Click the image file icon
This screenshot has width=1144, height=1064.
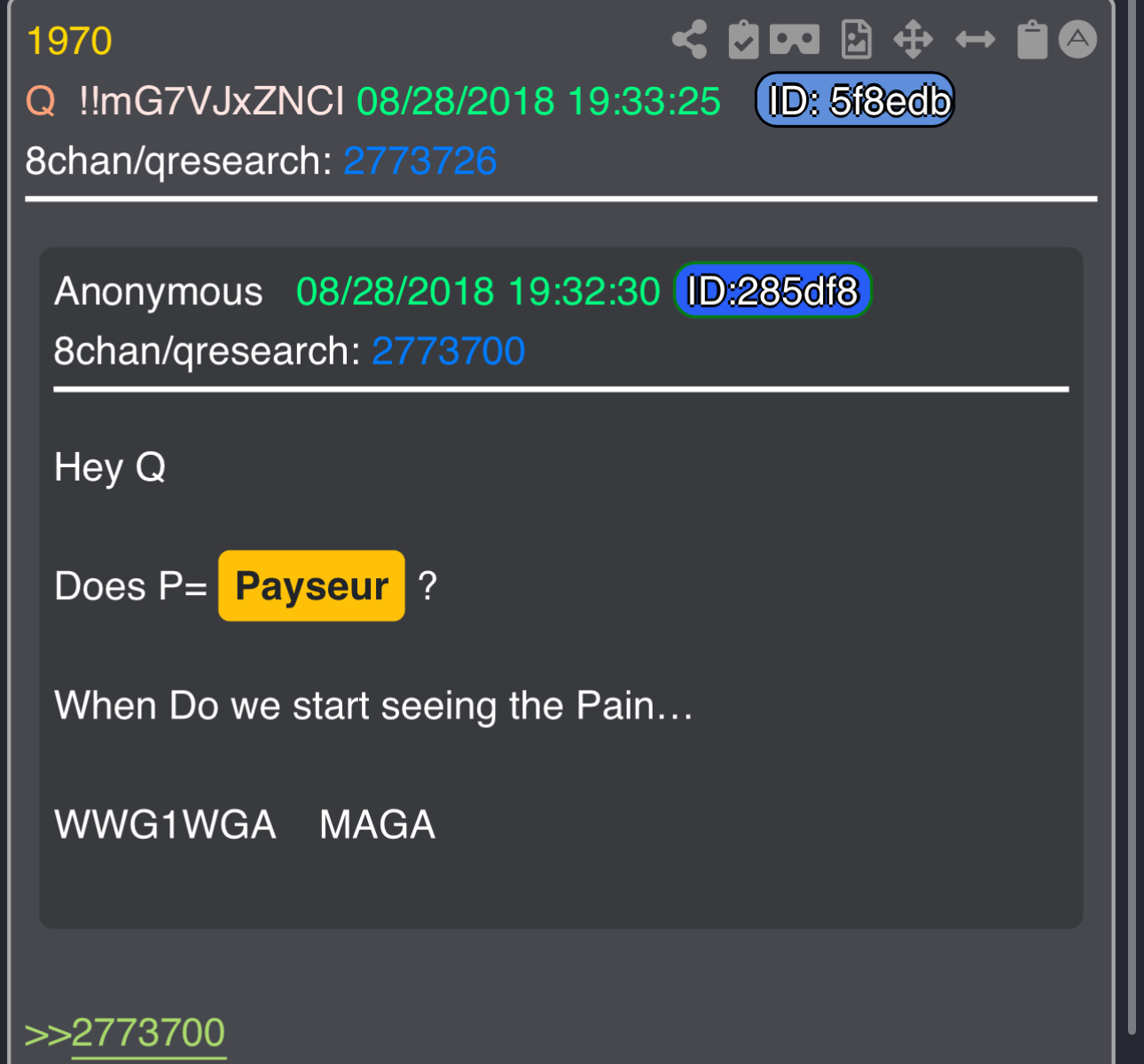tap(856, 40)
